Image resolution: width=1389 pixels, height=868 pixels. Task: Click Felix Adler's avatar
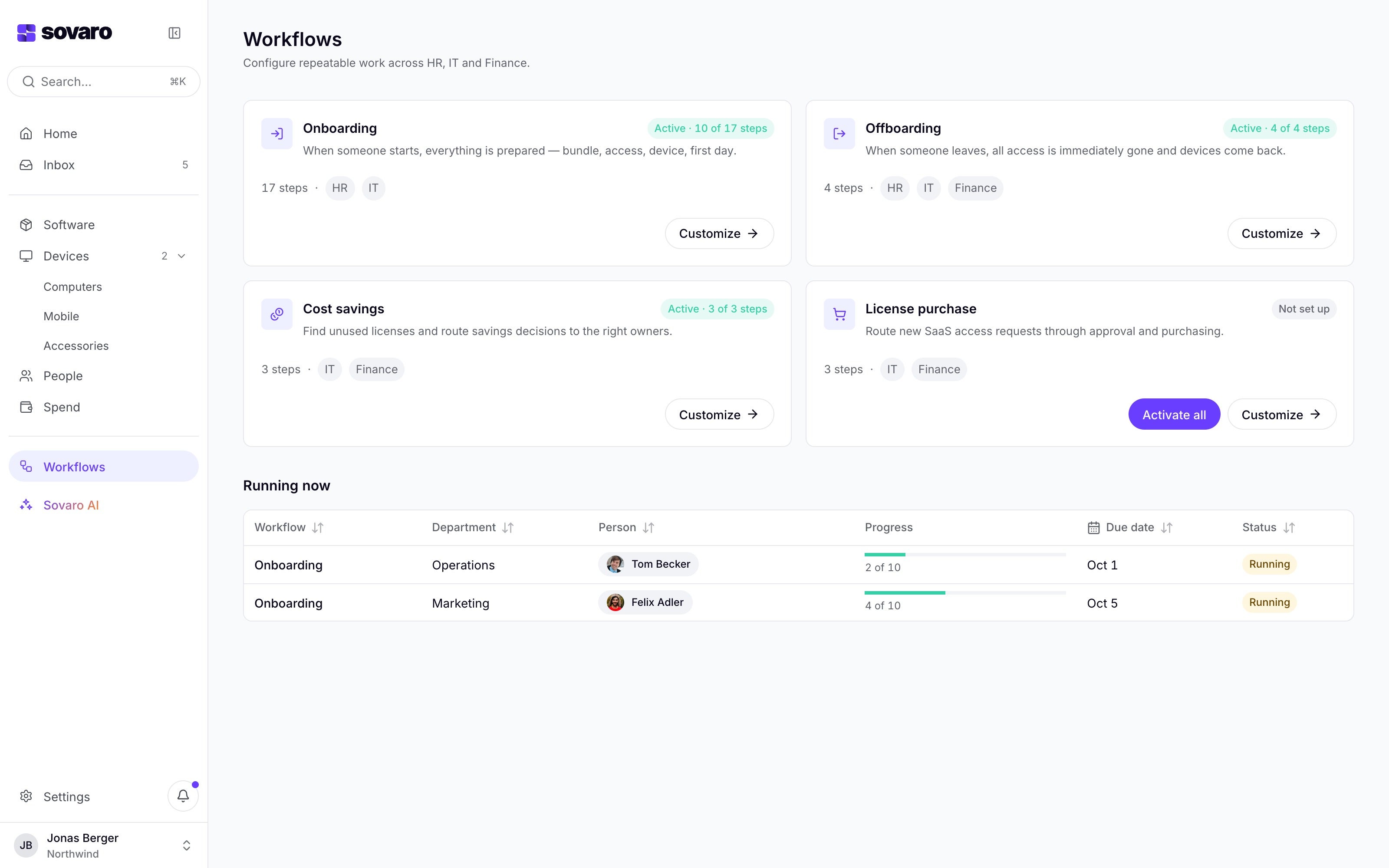point(616,602)
